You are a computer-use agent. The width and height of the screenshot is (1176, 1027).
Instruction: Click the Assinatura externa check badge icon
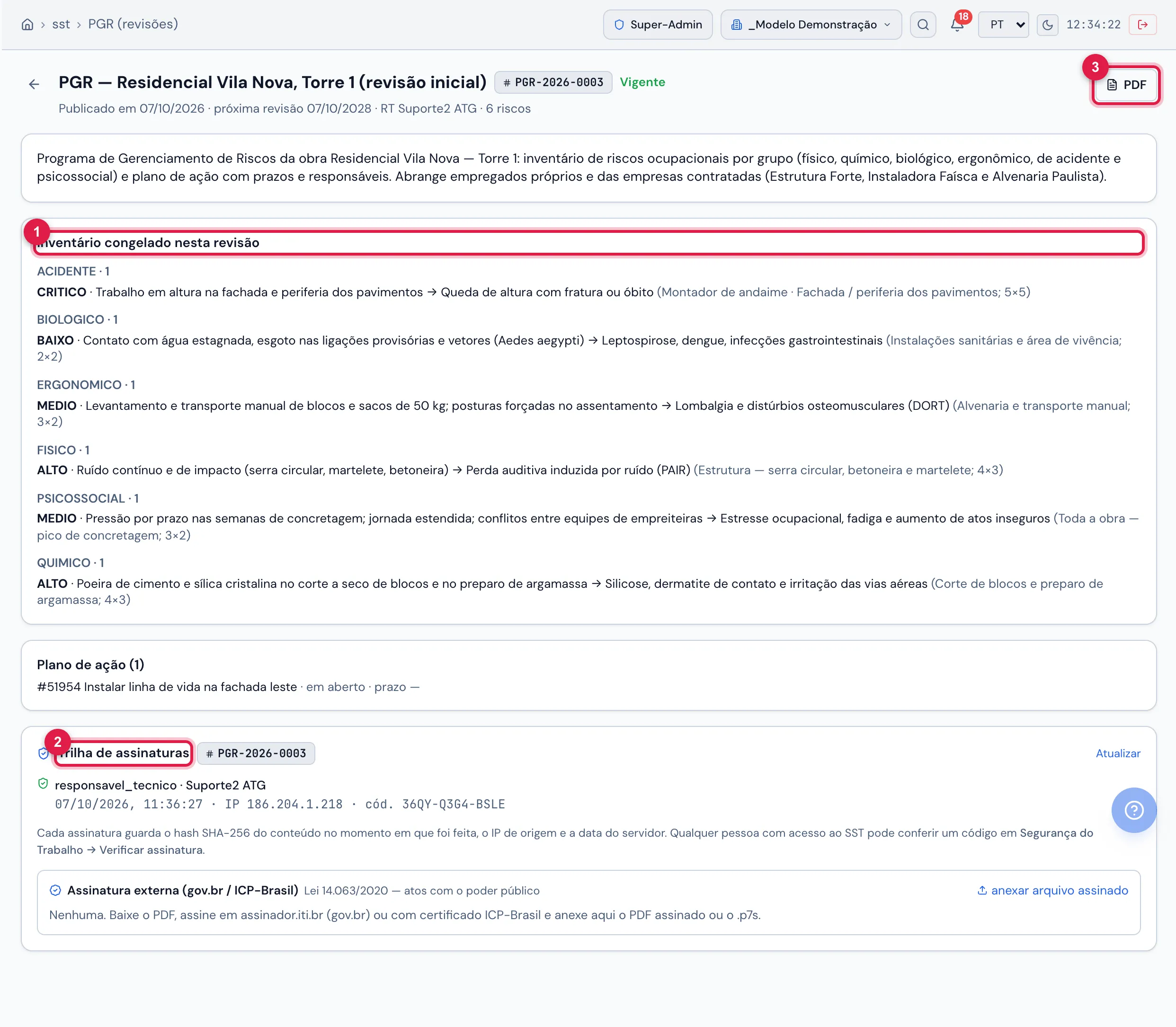click(x=55, y=891)
